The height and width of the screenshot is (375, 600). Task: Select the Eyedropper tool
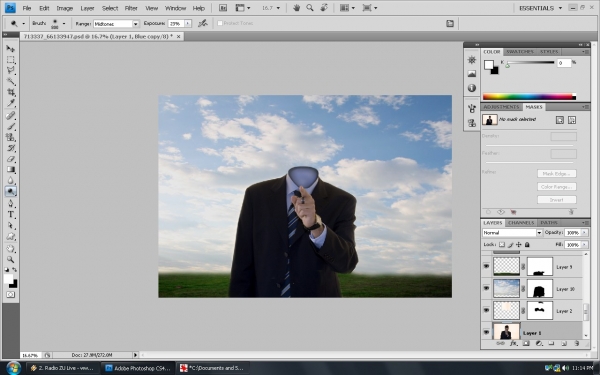10,103
